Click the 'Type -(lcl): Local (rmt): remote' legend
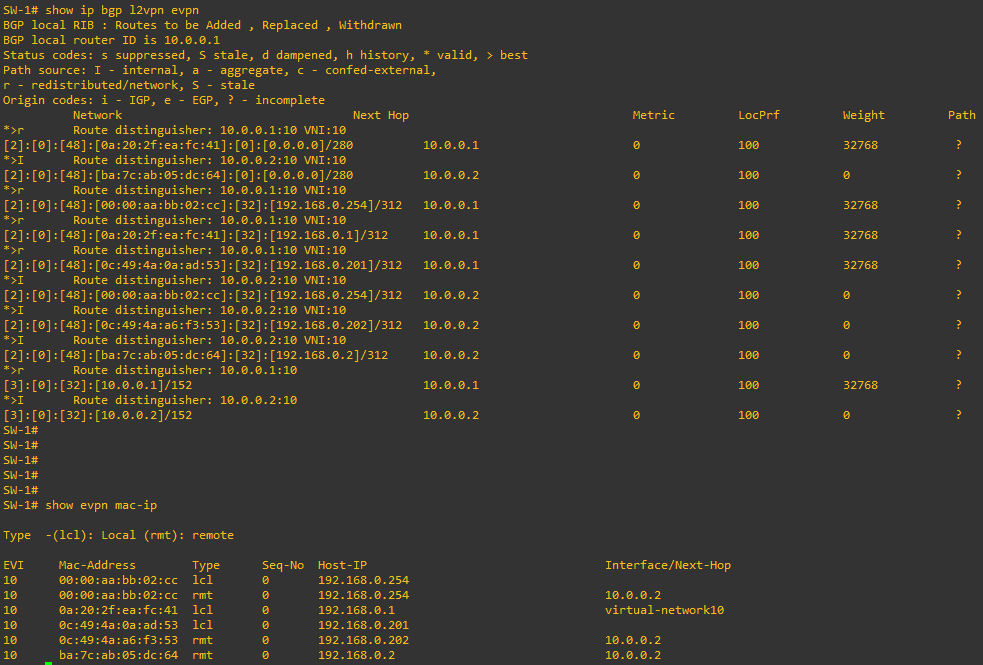The width and height of the screenshot is (983, 665). tap(118, 535)
